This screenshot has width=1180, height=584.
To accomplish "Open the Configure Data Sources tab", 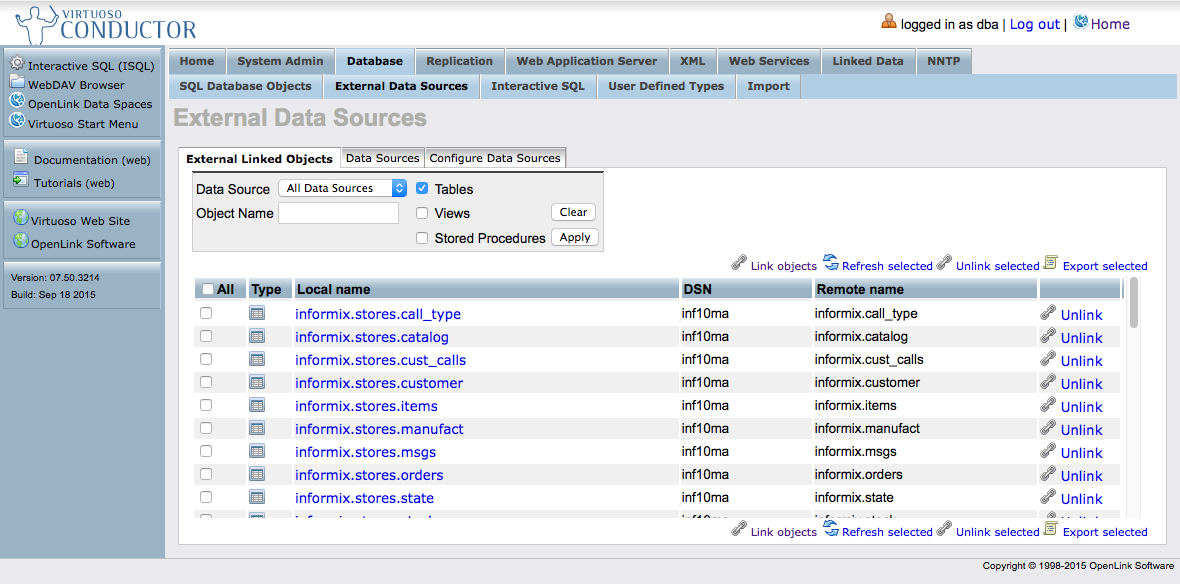I will pos(495,158).
